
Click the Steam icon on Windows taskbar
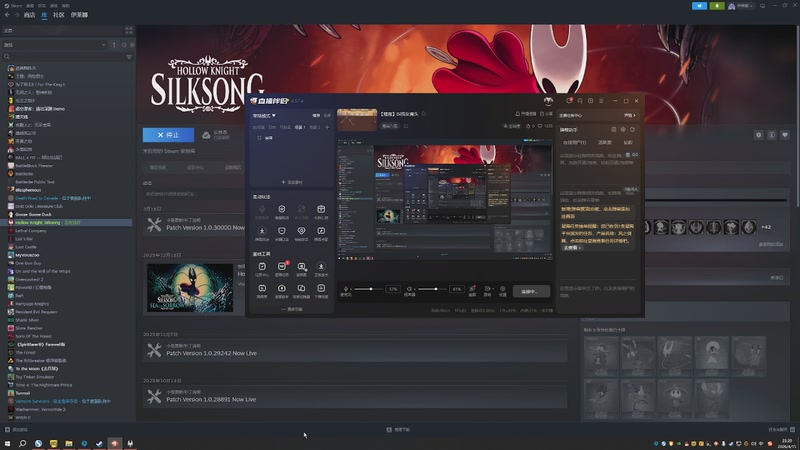pos(99,443)
